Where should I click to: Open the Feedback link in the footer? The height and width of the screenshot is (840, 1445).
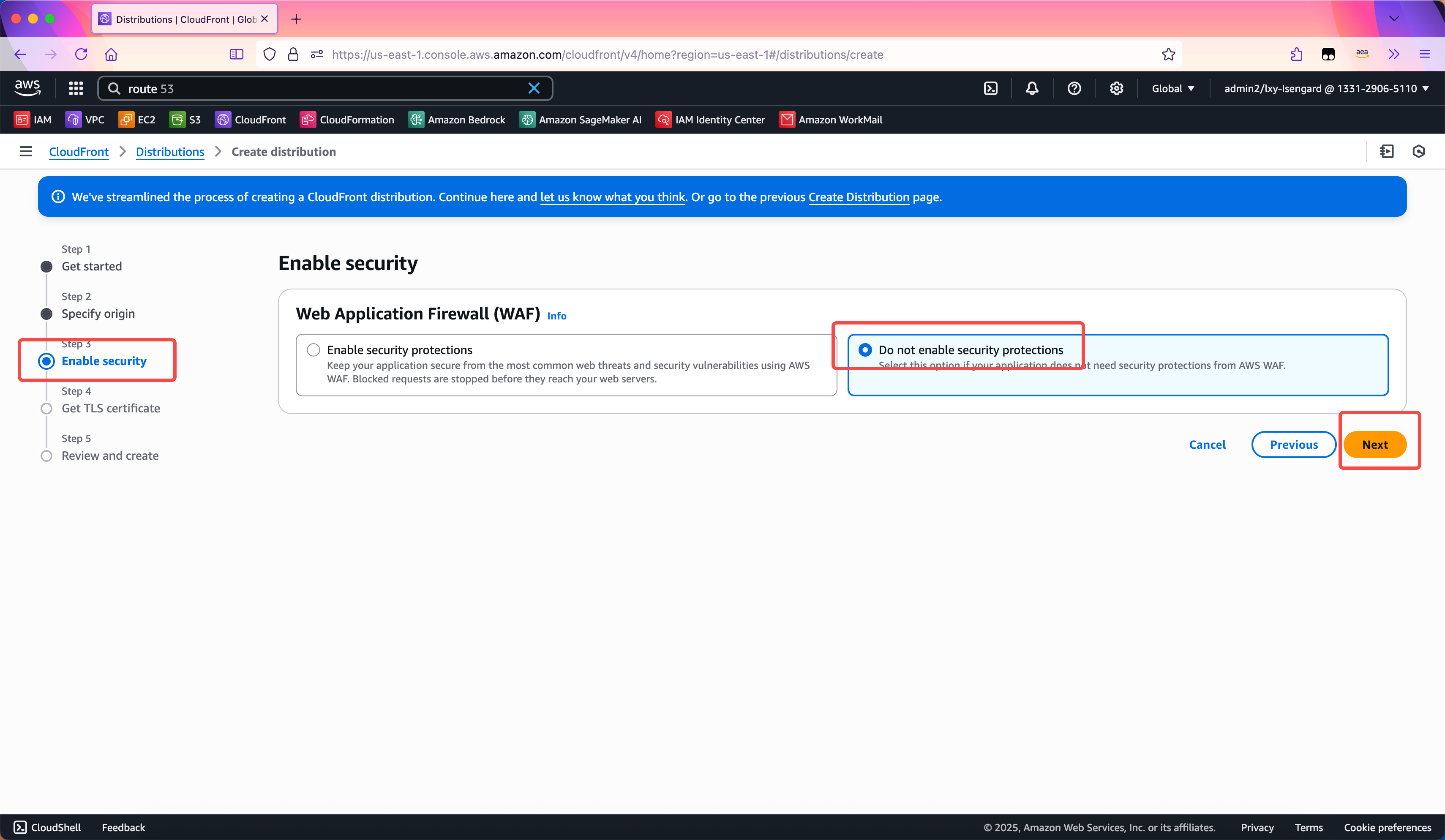click(x=123, y=827)
